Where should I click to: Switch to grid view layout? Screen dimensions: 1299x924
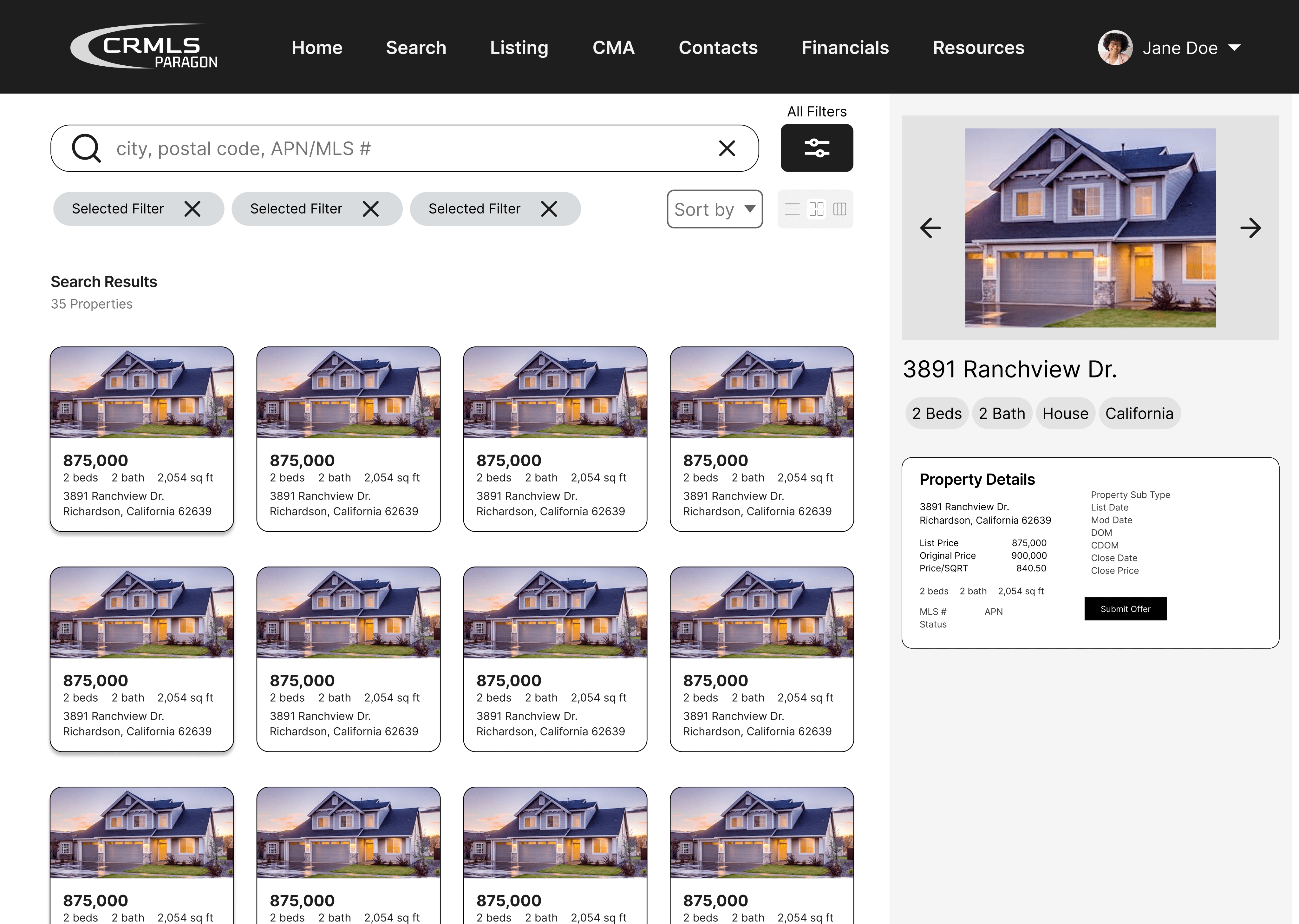[x=816, y=209]
